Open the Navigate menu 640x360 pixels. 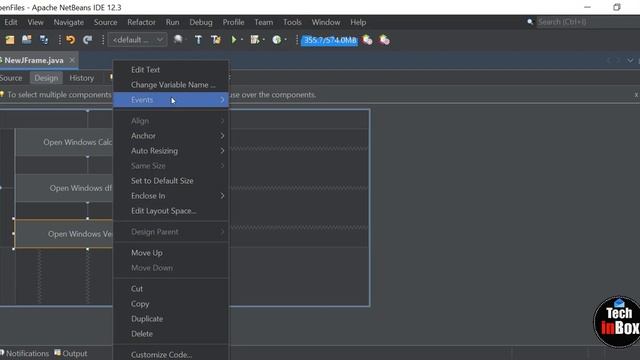69,22
